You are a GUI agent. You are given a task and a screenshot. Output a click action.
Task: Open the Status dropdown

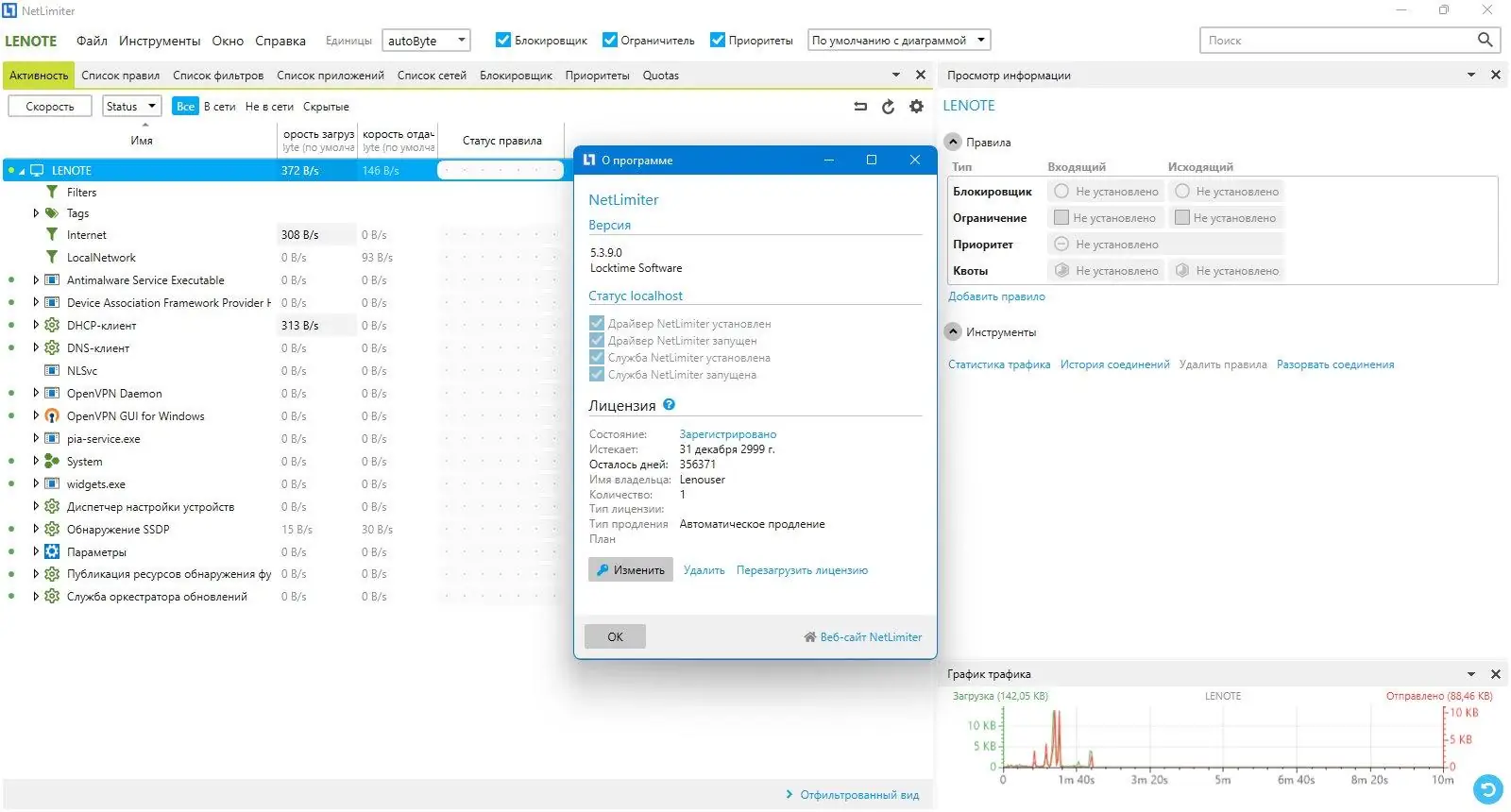(131, 106)
